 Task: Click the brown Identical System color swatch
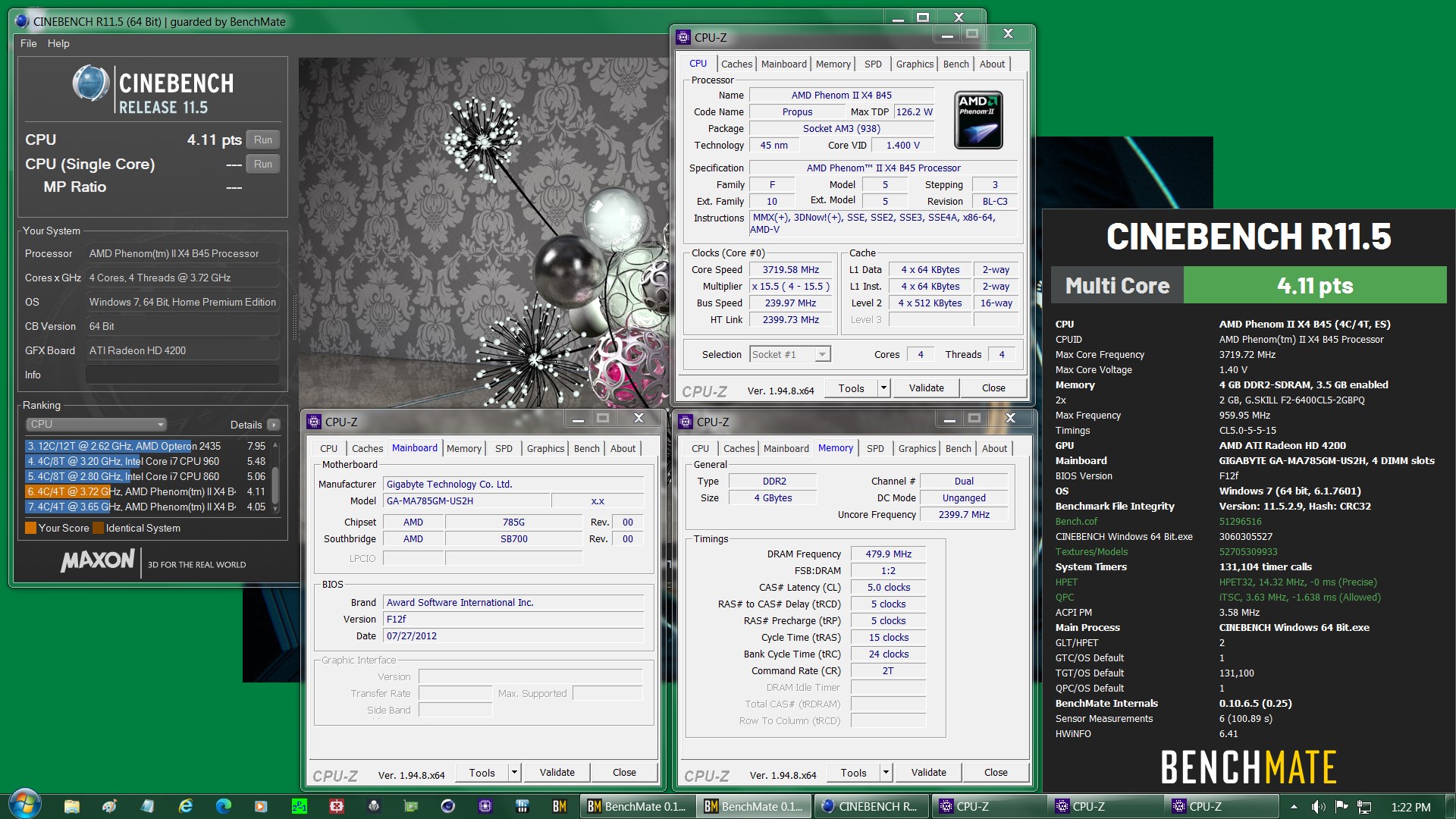point(98,528)
